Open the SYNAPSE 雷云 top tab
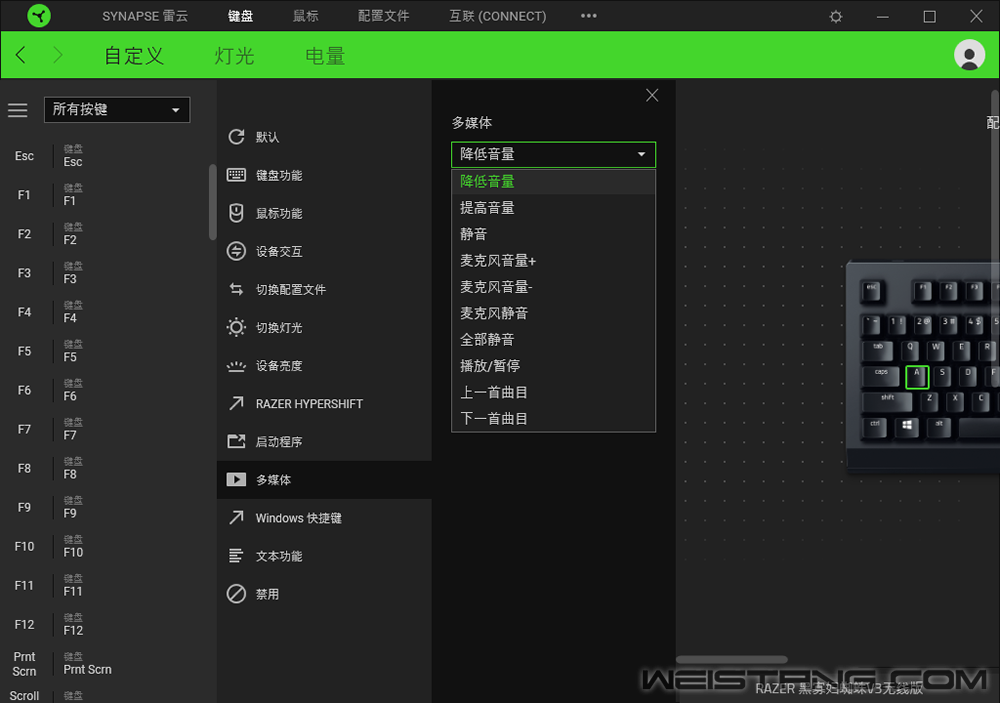 click(145, 16)
